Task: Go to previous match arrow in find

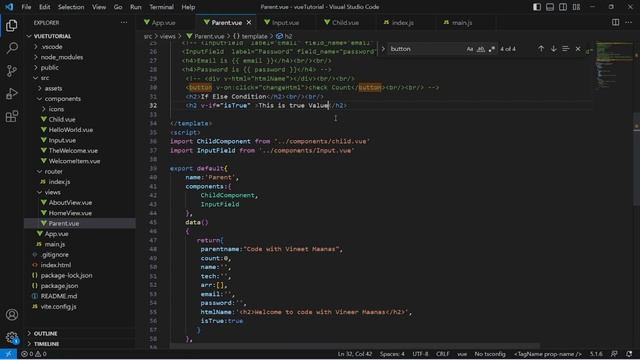Action: click(x=541, y=49)
